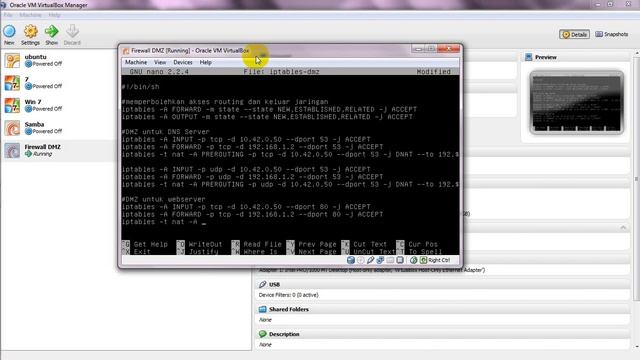
Task: Click the shared folders status bar icon
Action: click(390, 260)
